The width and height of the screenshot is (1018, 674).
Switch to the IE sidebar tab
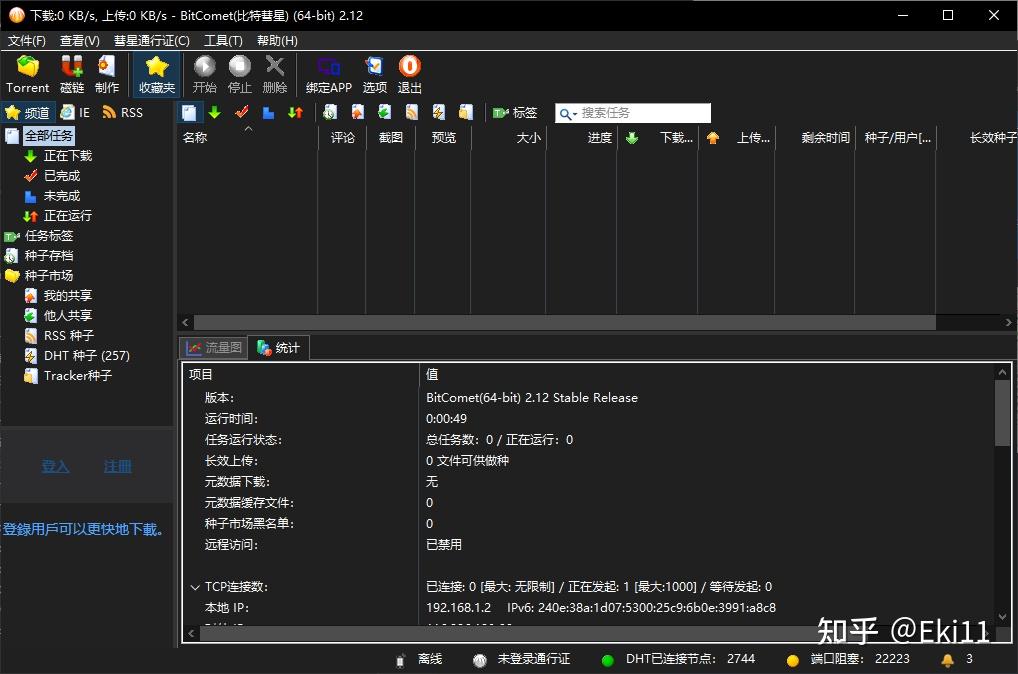[75, 113]
